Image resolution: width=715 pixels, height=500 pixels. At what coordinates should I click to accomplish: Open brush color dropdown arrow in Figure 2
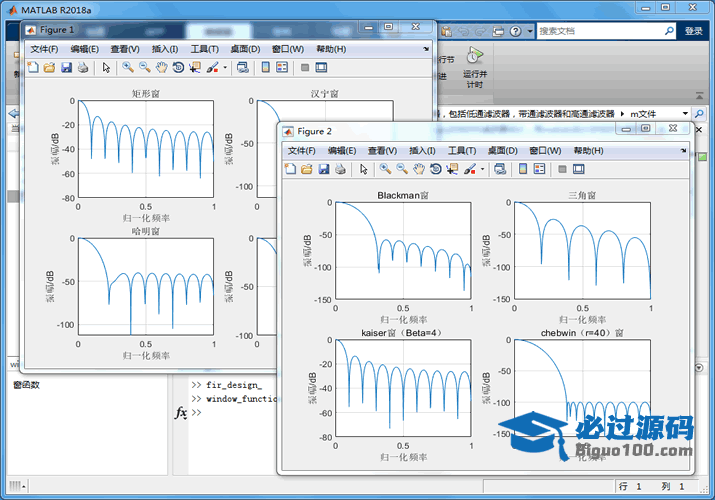[482, 169]
